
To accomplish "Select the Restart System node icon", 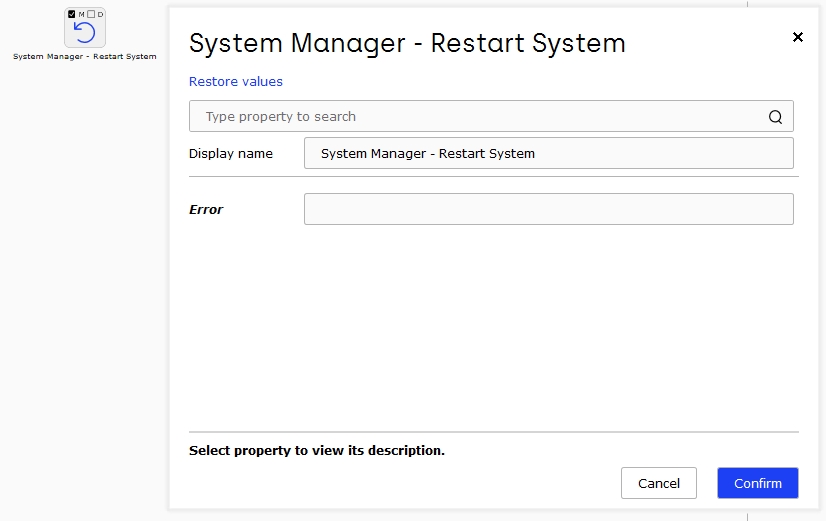I will (x=85, y=33).
